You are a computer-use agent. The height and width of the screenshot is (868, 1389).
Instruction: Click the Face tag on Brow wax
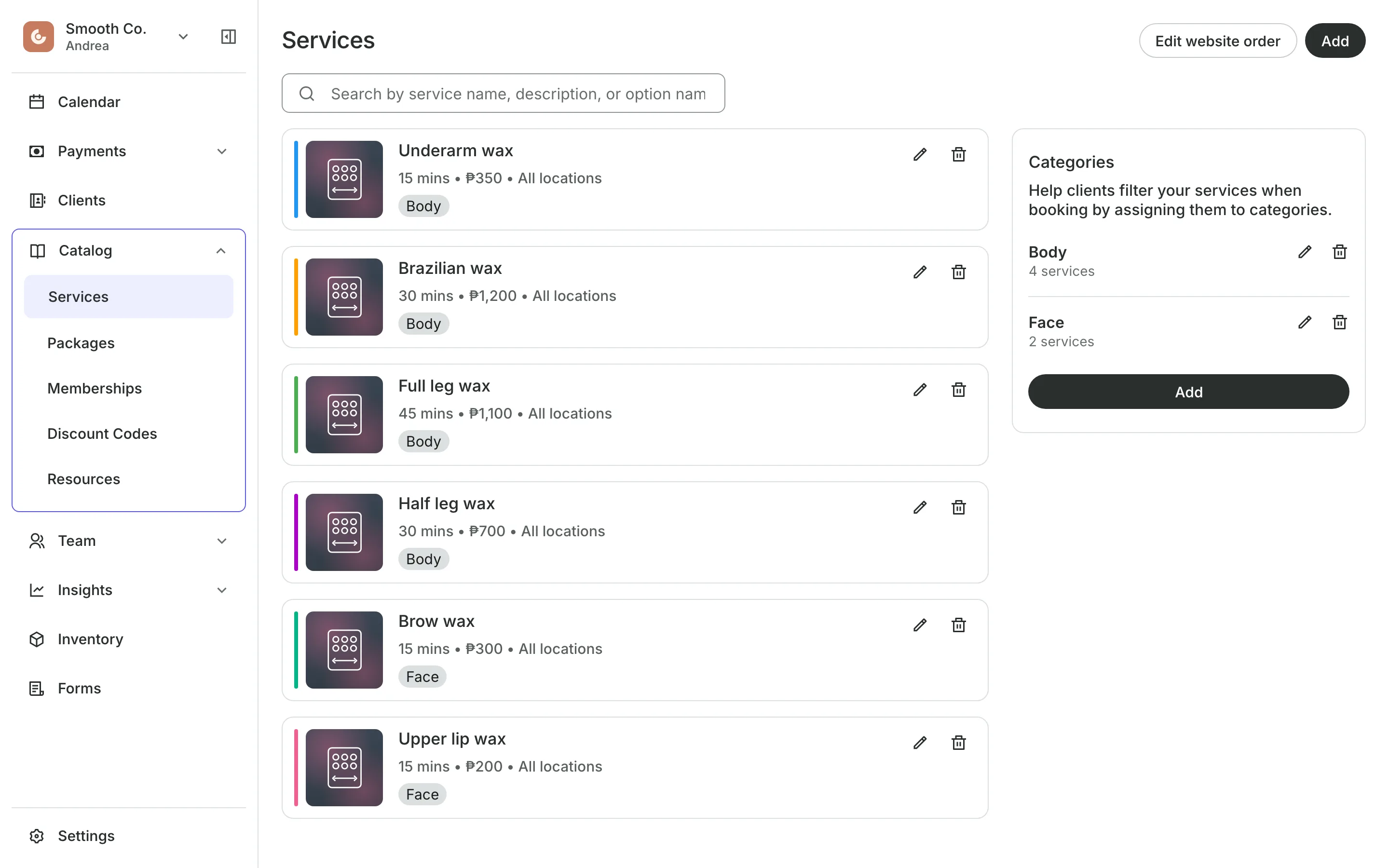click(422, 677)
